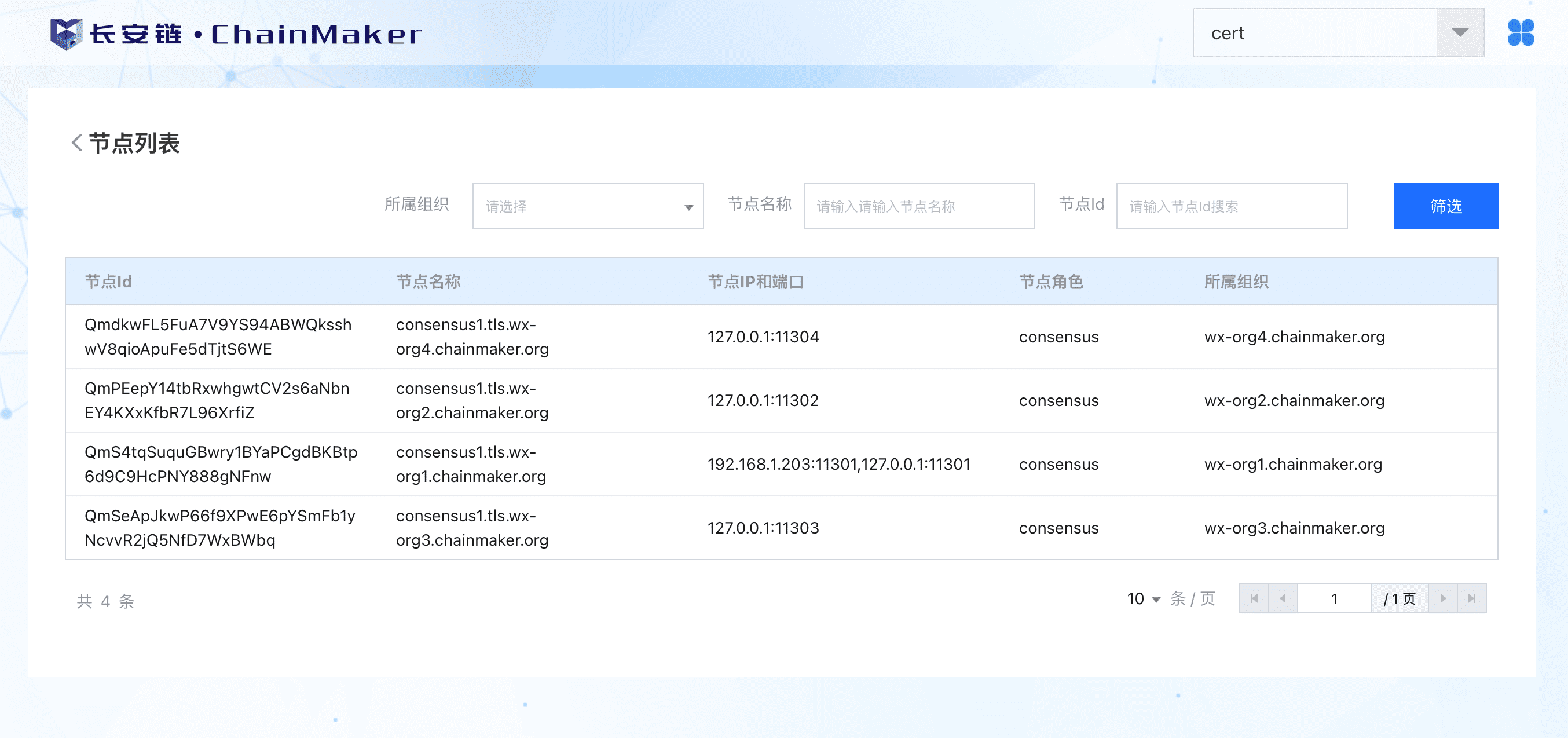Focus the 节点Id search input field
Viewport: 1568px width, 738px height.
tap(1231, 206)
